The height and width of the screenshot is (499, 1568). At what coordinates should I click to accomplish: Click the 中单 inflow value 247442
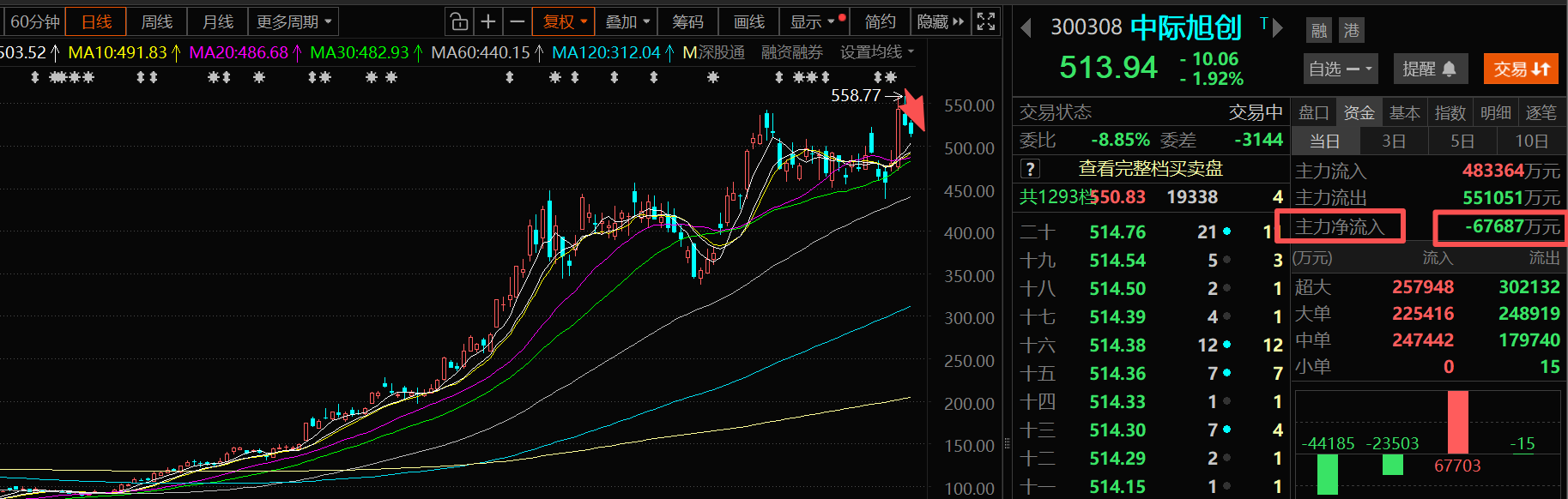click(x=1422, y=340)
